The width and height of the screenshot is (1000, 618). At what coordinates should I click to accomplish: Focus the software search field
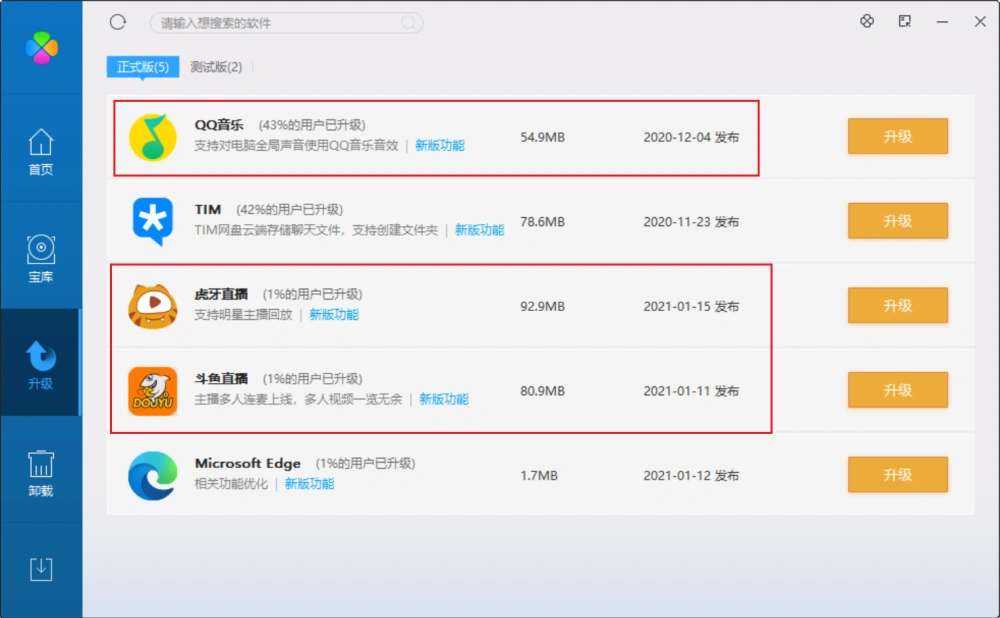[286, 23]
